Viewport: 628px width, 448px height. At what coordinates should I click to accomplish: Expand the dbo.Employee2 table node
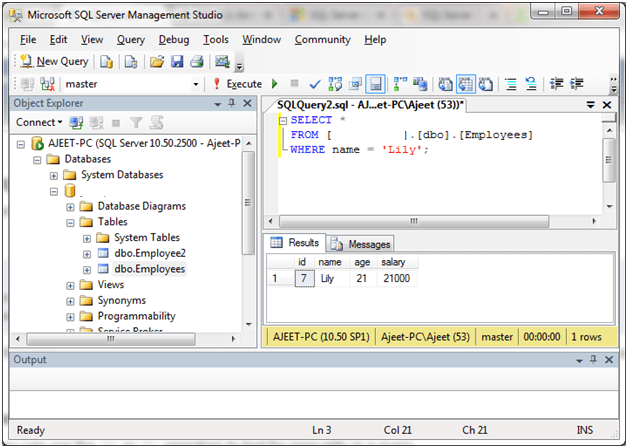86,254
